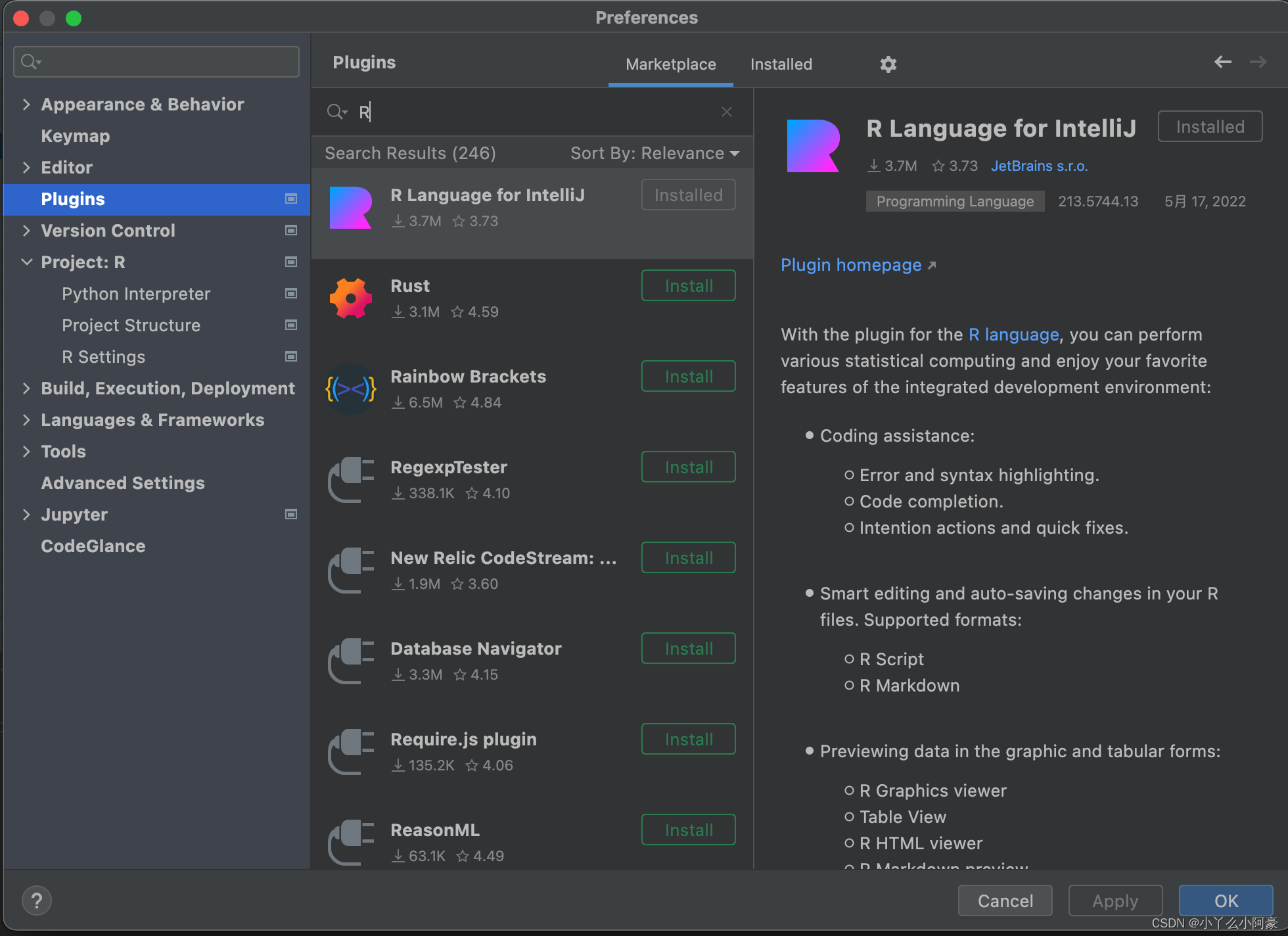Click the R Language for IntelliJ plugin icon
The image size is (1288, 936).
353,207
